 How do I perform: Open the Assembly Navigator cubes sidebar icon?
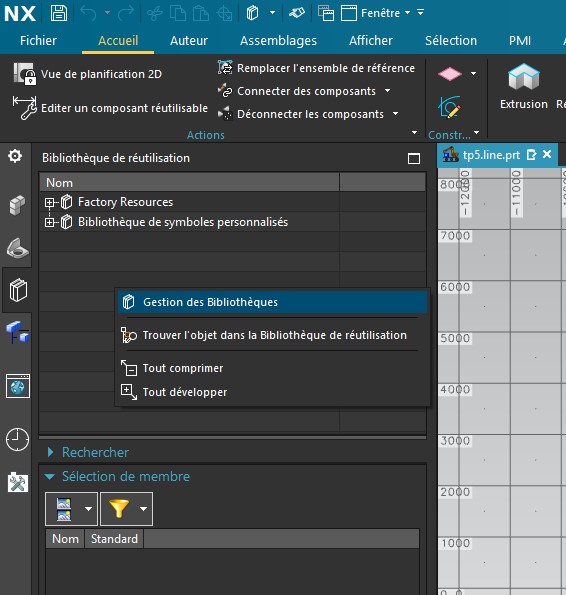click(x=17, y=205)
